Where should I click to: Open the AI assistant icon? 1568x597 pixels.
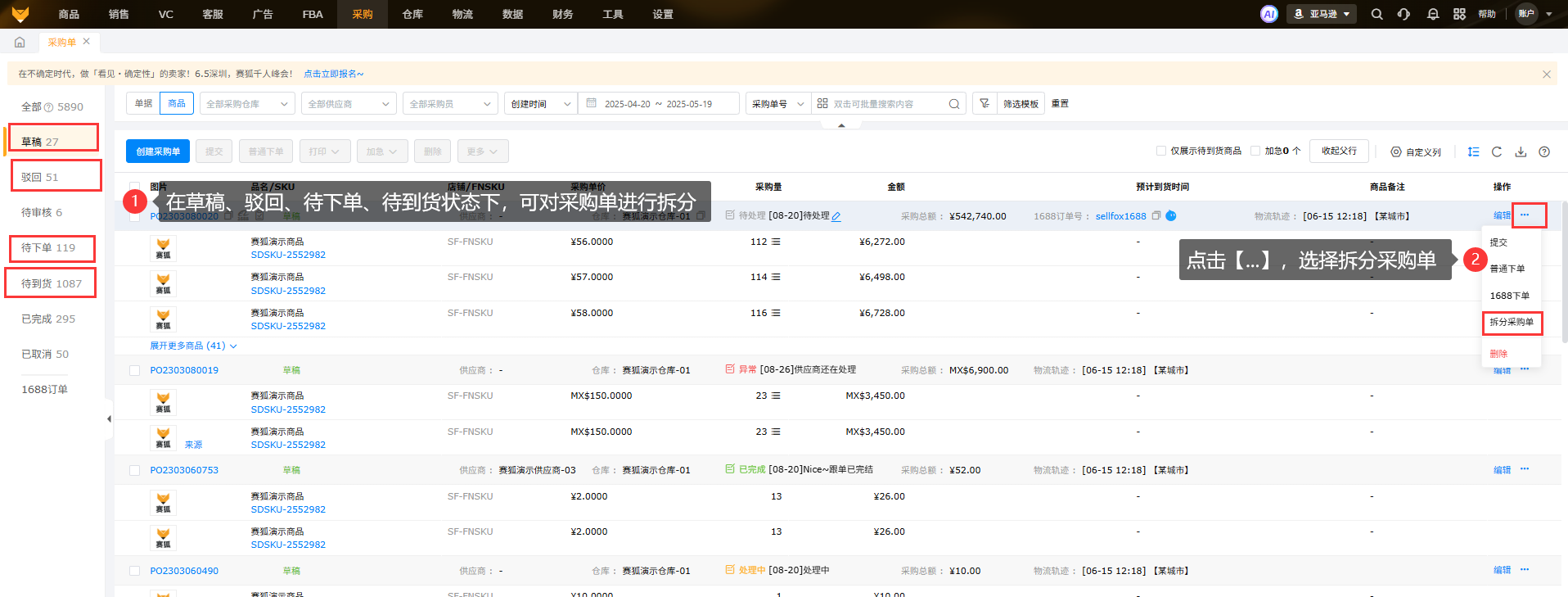click(x=1268, y=14)
